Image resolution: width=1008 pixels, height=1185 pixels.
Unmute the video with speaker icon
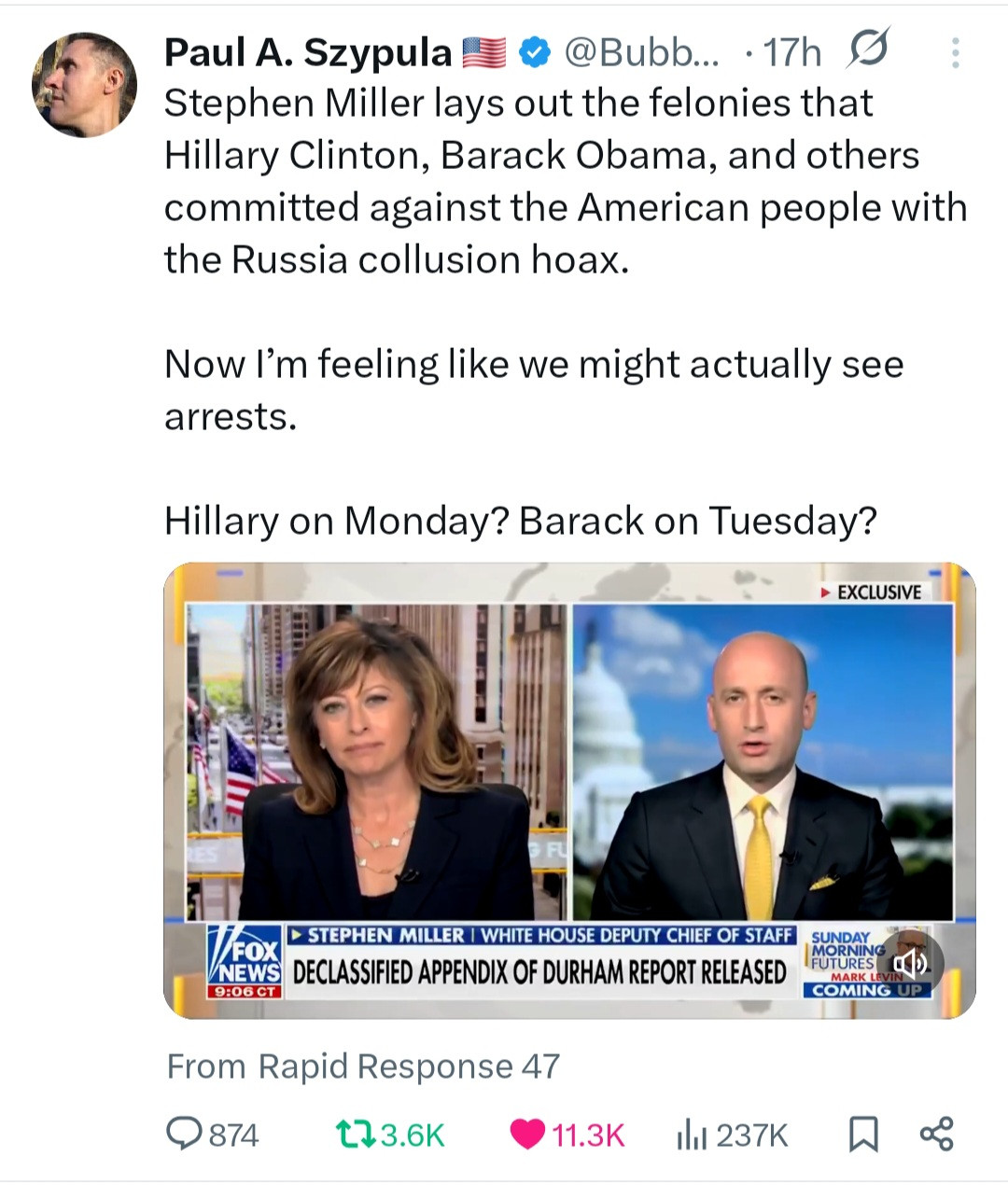[910, 963]
